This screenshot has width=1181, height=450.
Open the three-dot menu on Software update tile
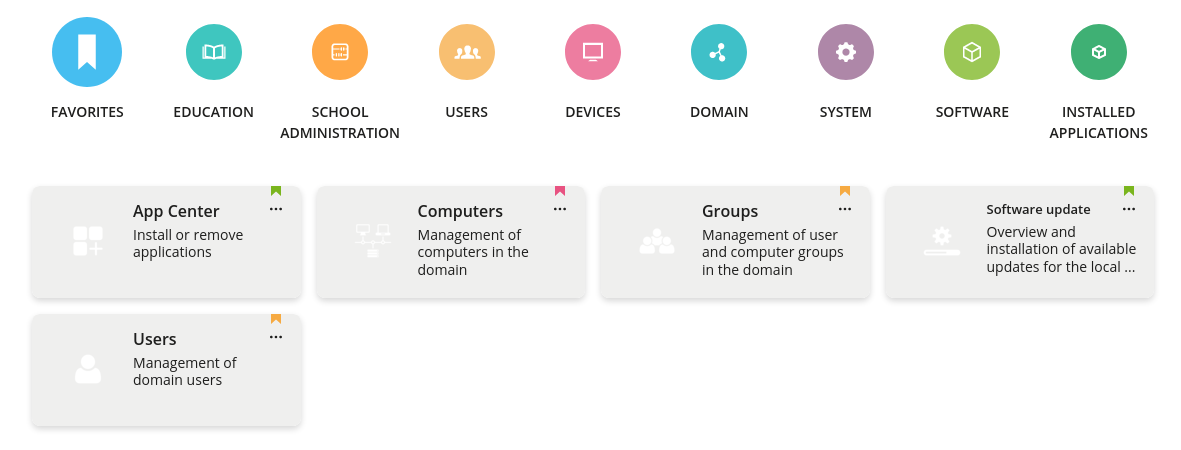[1129, 209]
